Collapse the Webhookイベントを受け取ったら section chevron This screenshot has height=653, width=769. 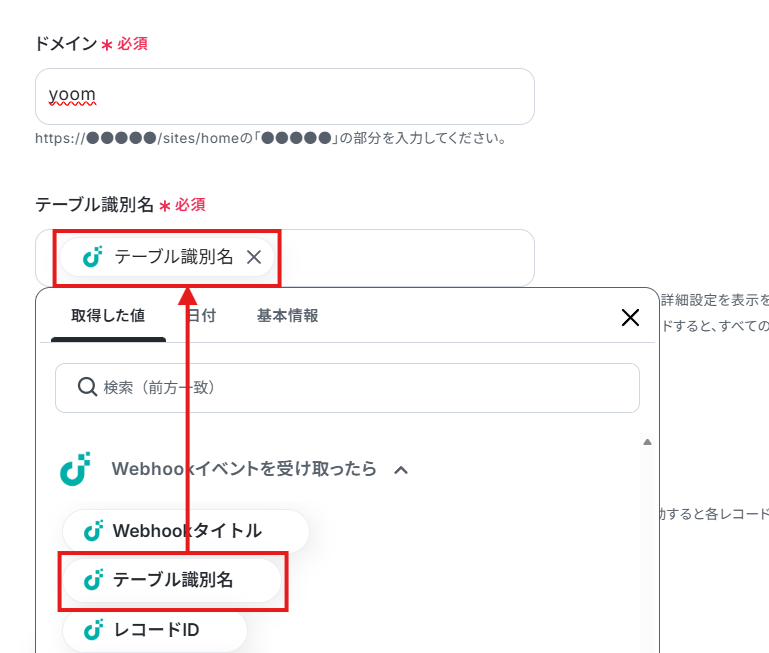[x=401, y=470]
